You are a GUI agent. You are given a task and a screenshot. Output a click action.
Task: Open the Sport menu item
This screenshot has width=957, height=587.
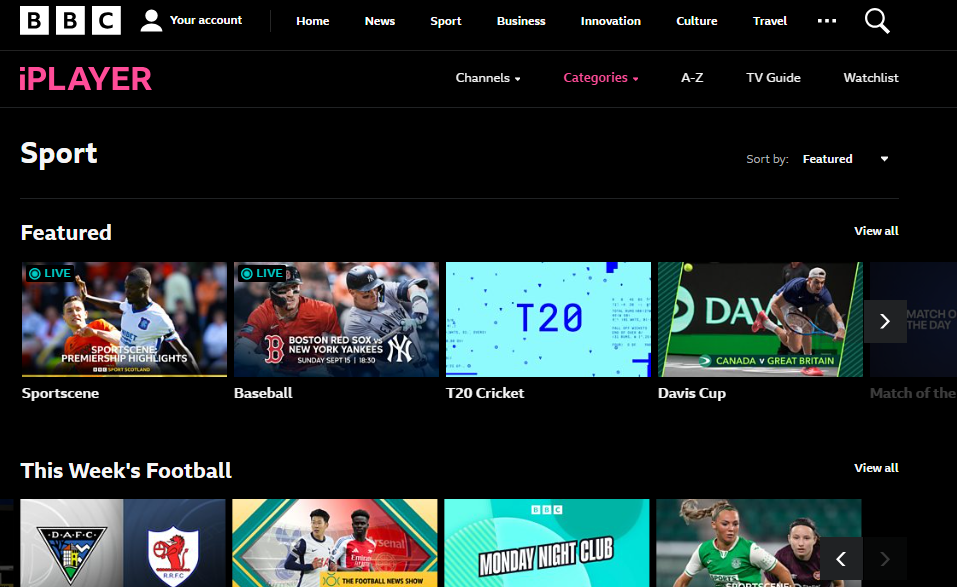point(446,21)
